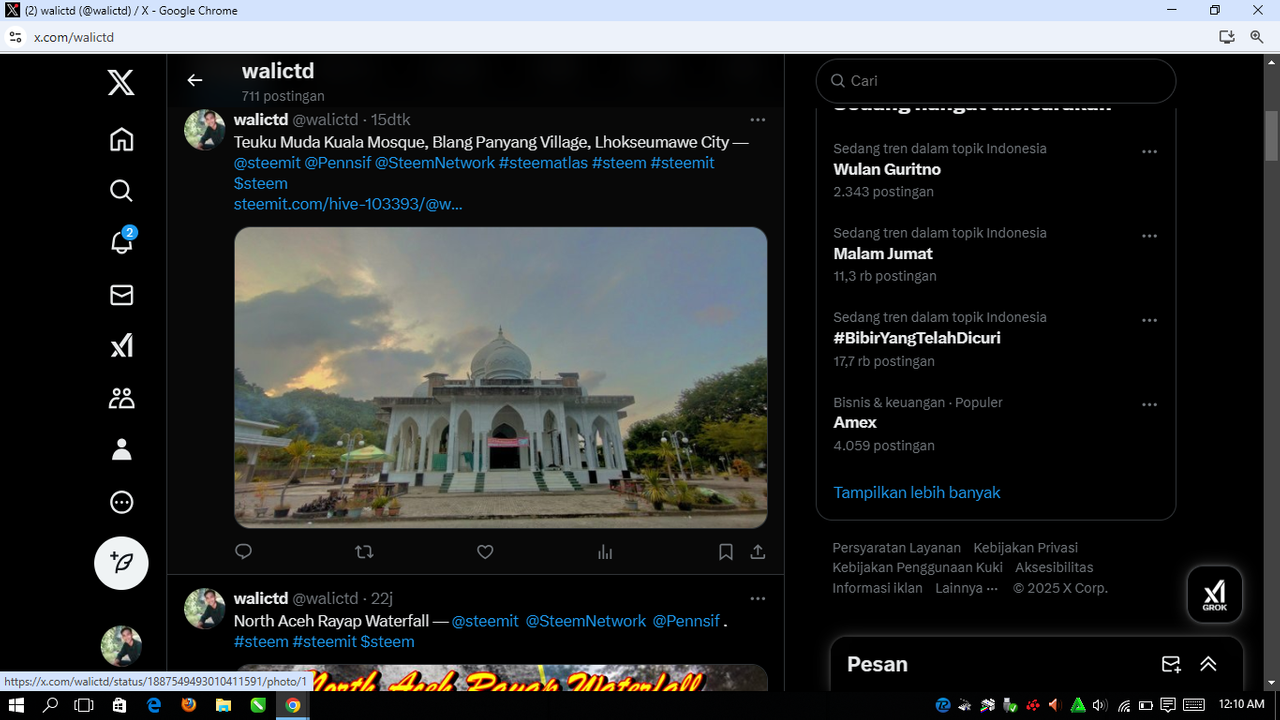The image size is (1280, 720).
Task: Open the mosque photo
Action: click(501, 377)
